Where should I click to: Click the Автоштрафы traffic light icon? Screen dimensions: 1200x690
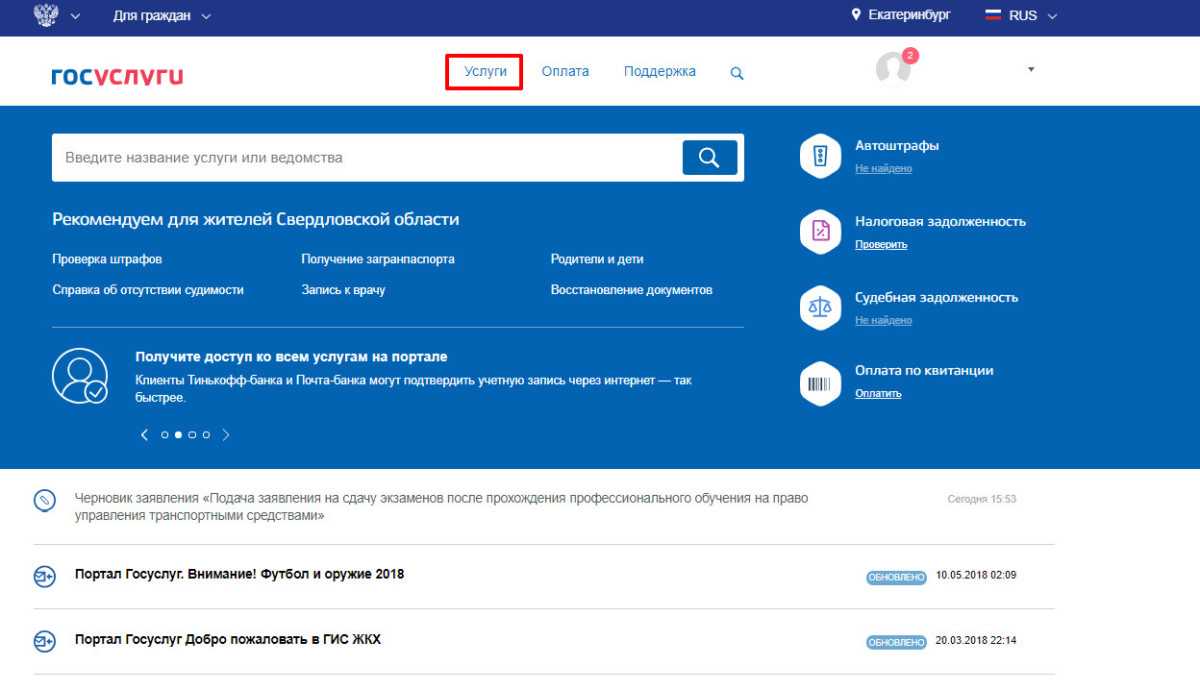pyautogui.click(x=820, y=156)
